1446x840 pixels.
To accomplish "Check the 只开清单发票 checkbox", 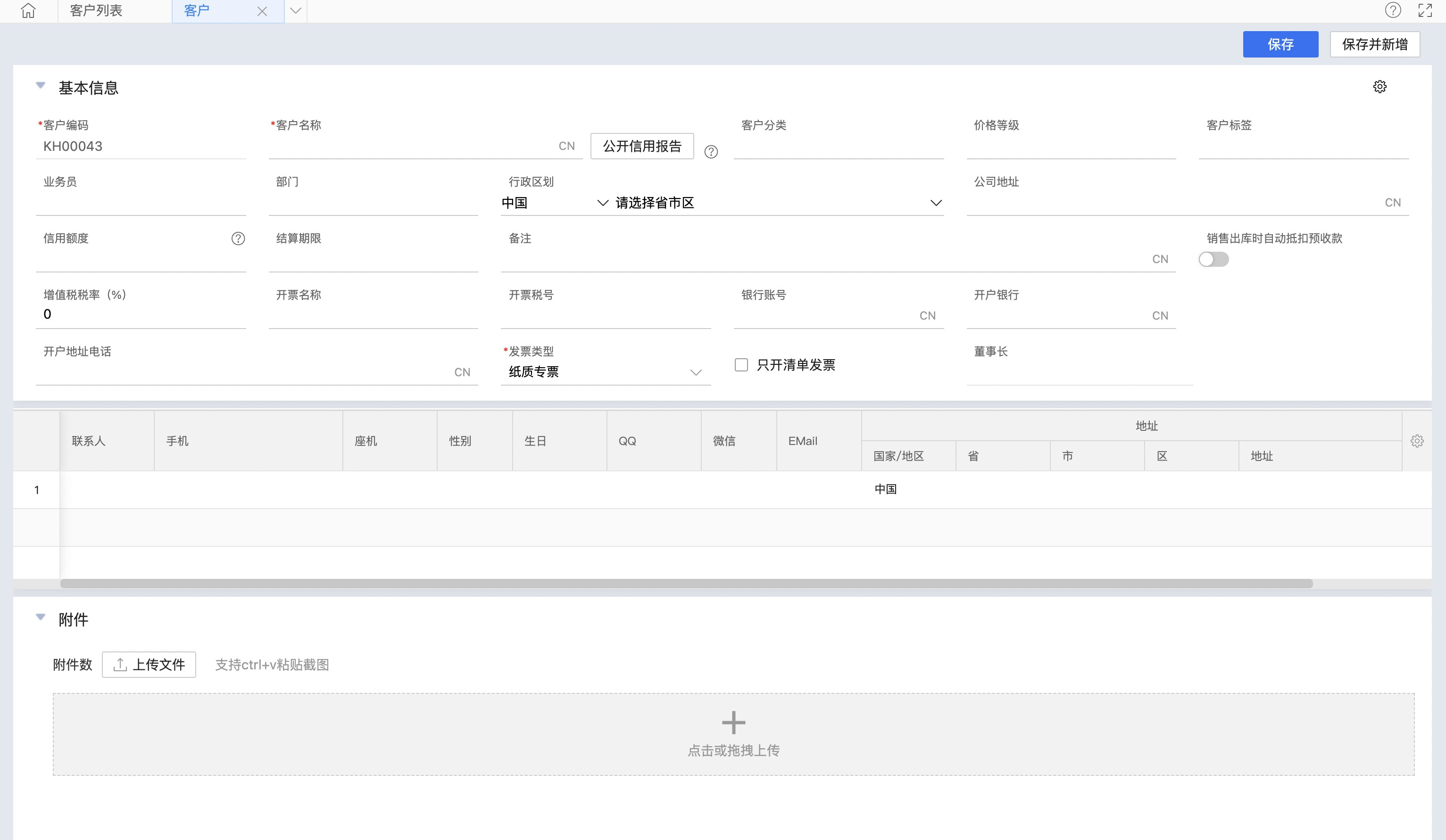I will (741, 365).
